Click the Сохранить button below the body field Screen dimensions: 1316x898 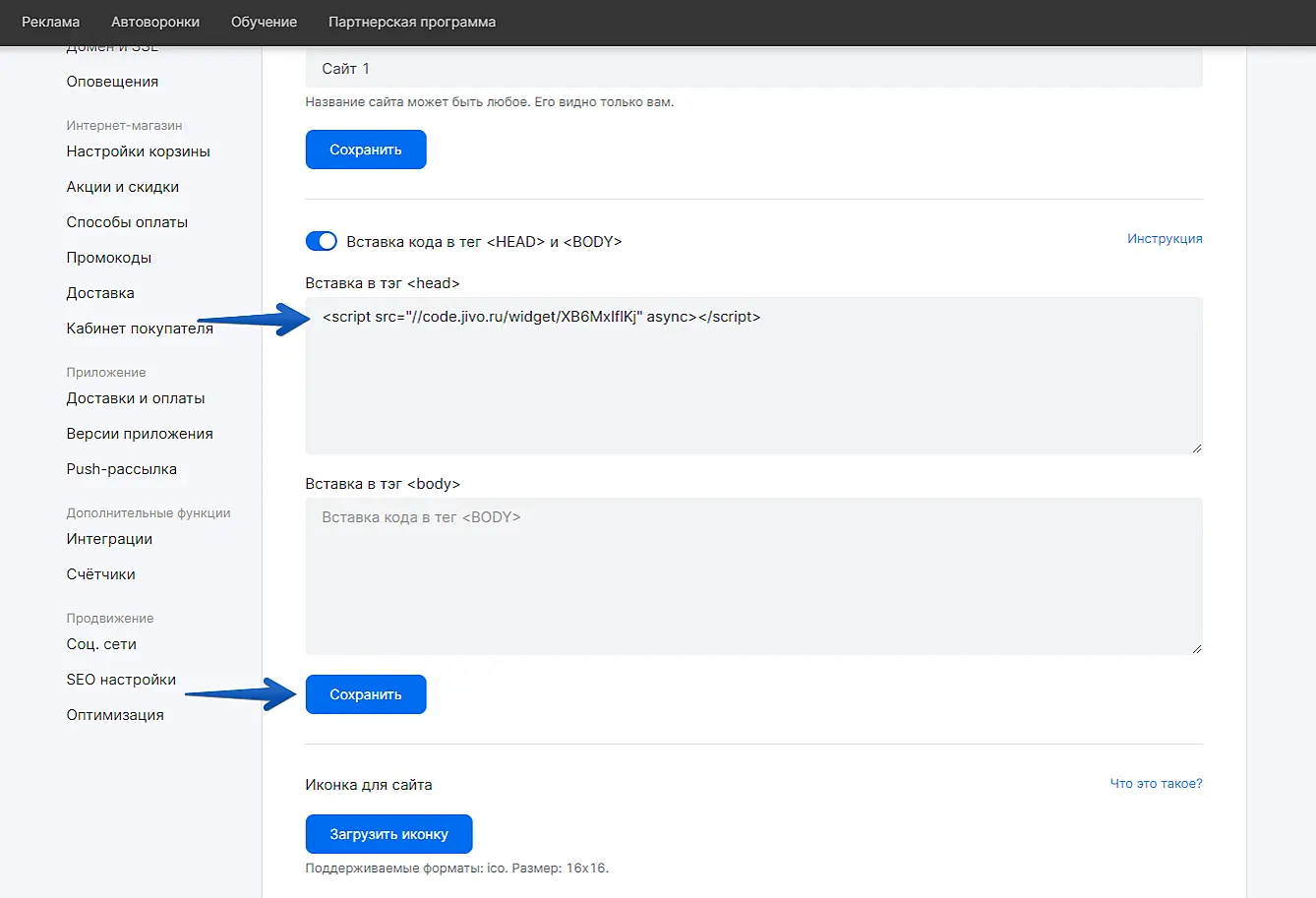(365, 694)
